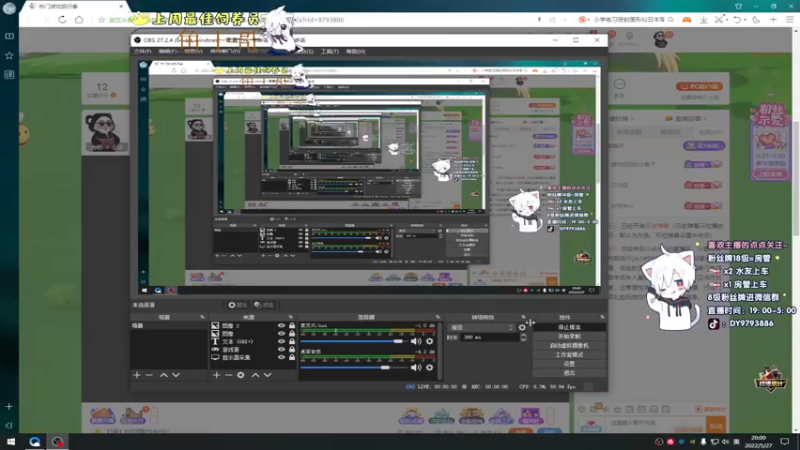The width and height of the screenshot is (800, 450).
Task: Bookmark the page with the star icon
Action: 102,20
